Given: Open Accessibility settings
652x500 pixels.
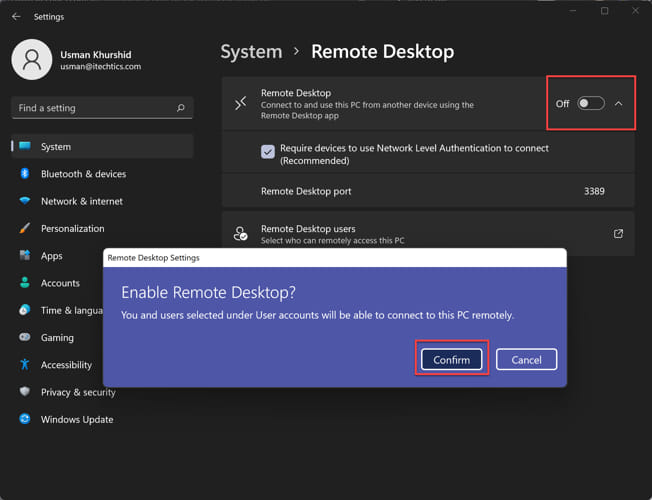Looking at the screenshot, I should [x=57, y=365].
